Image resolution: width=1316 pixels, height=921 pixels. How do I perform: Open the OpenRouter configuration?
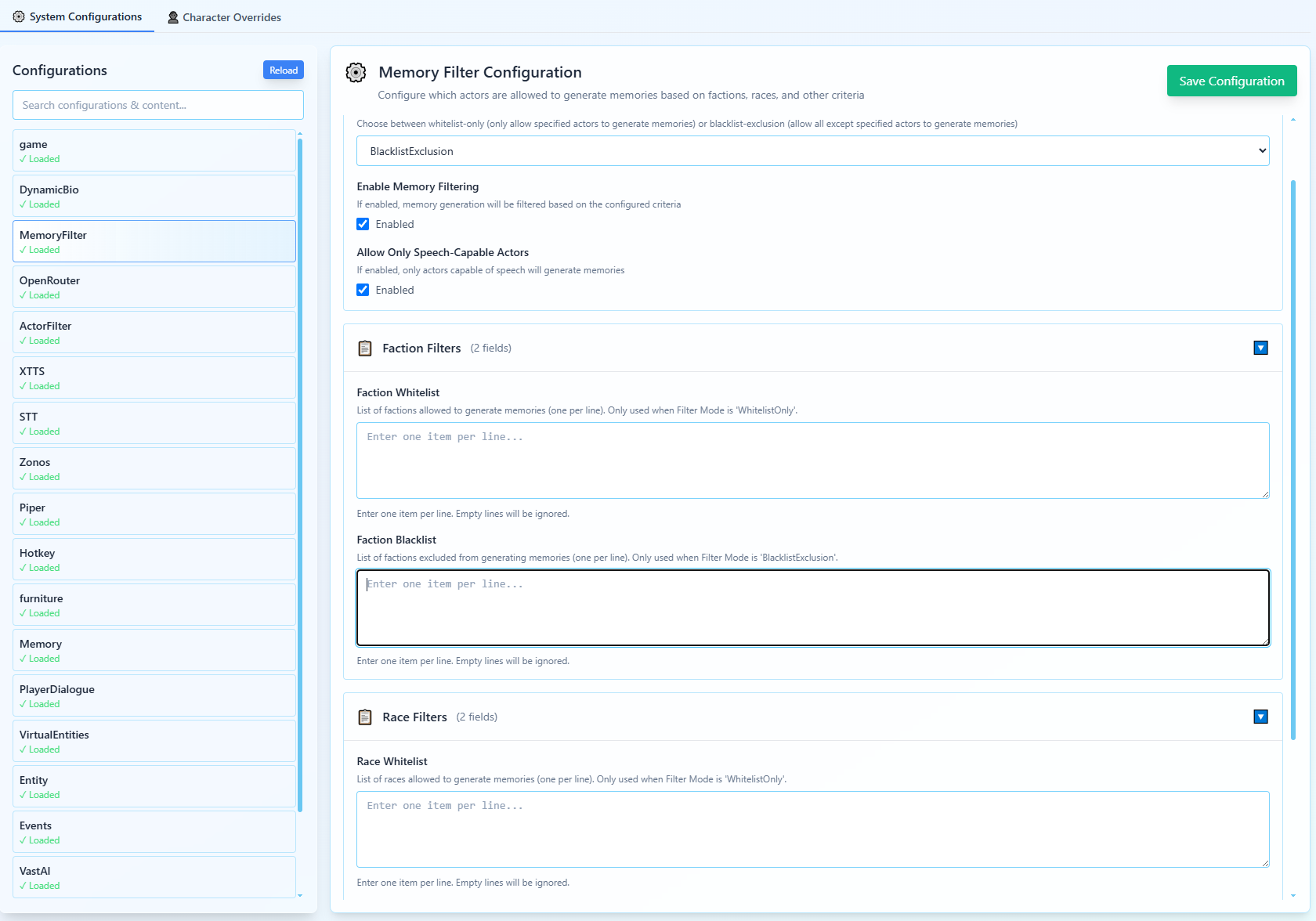point(154,287)
